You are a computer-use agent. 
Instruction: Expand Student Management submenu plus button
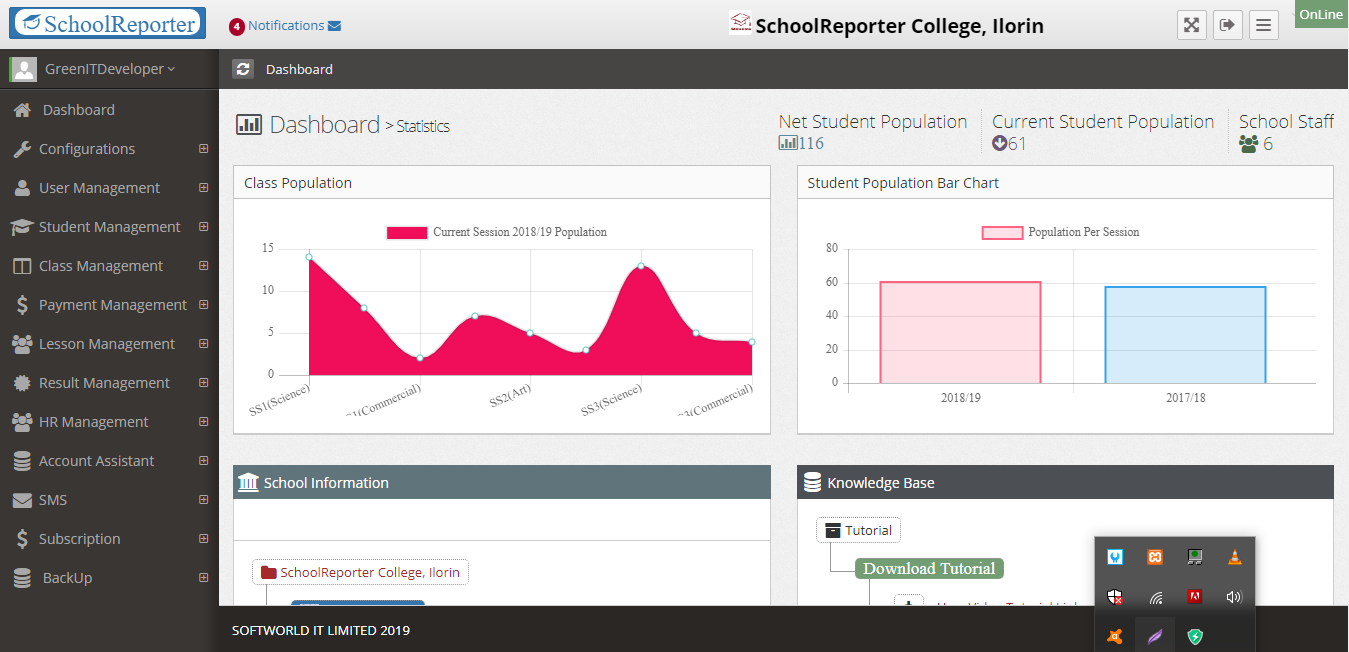(x=204, y=227)
